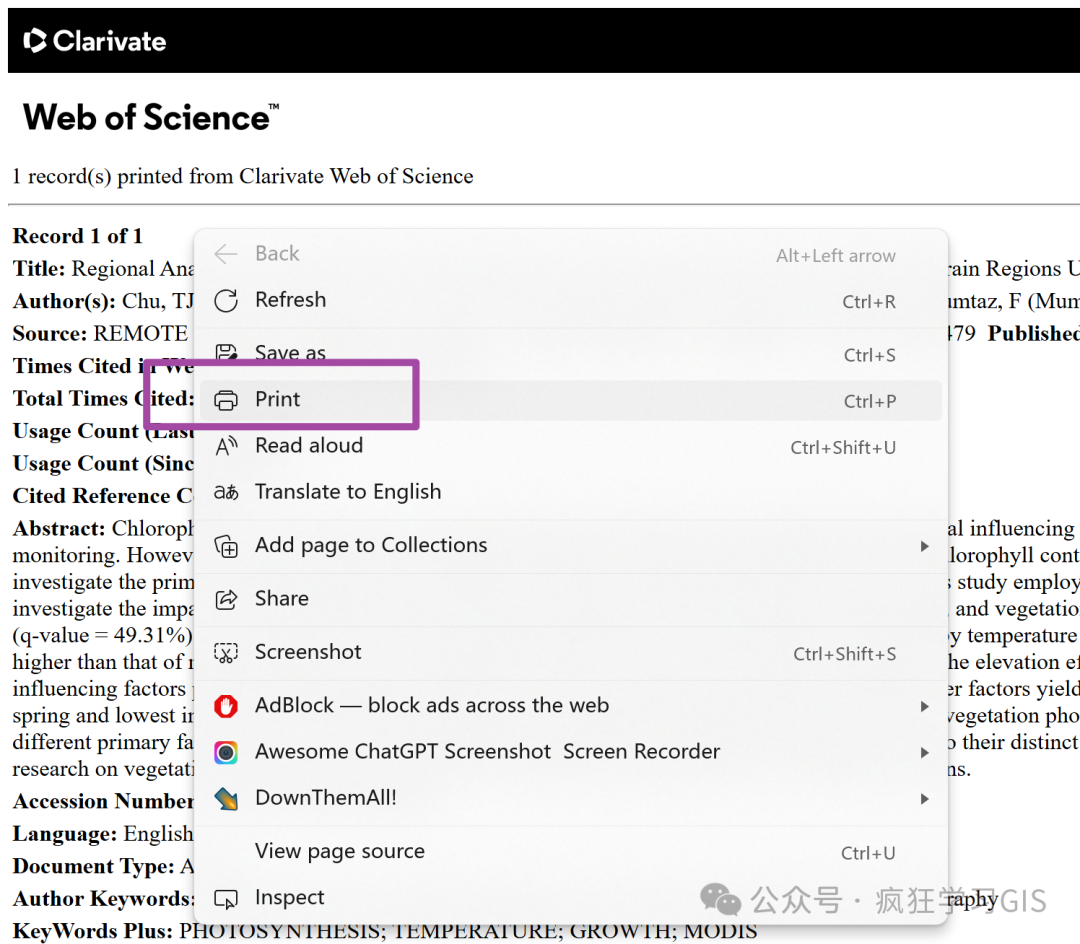Expand the Add page to Collections submenu arrow
This screenshot has width=1080, height=944.
click(924, 546)
